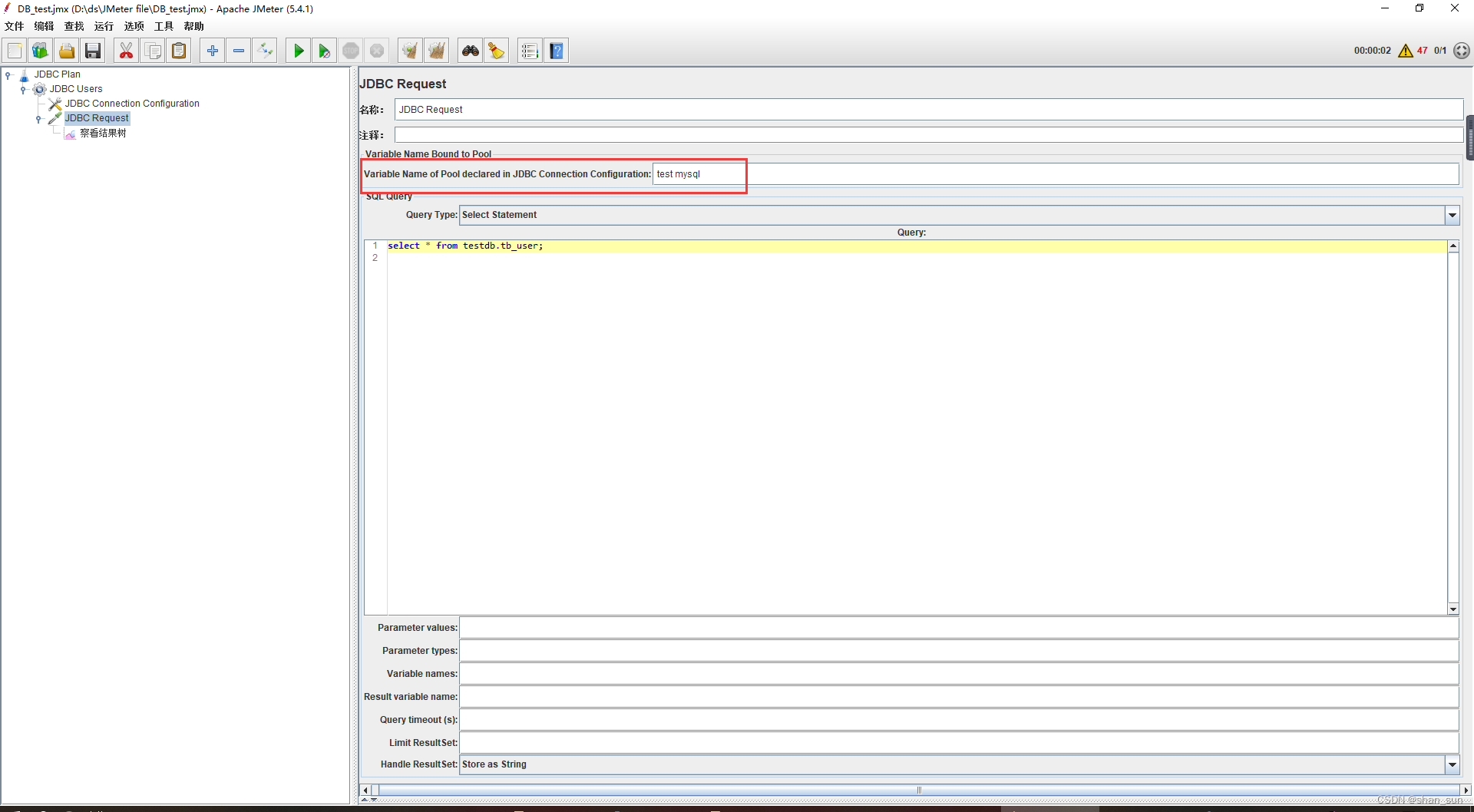Screen dimensions: 1474x812
Task: Clear all results with the double broom icon
Action: tap(437, 51)
